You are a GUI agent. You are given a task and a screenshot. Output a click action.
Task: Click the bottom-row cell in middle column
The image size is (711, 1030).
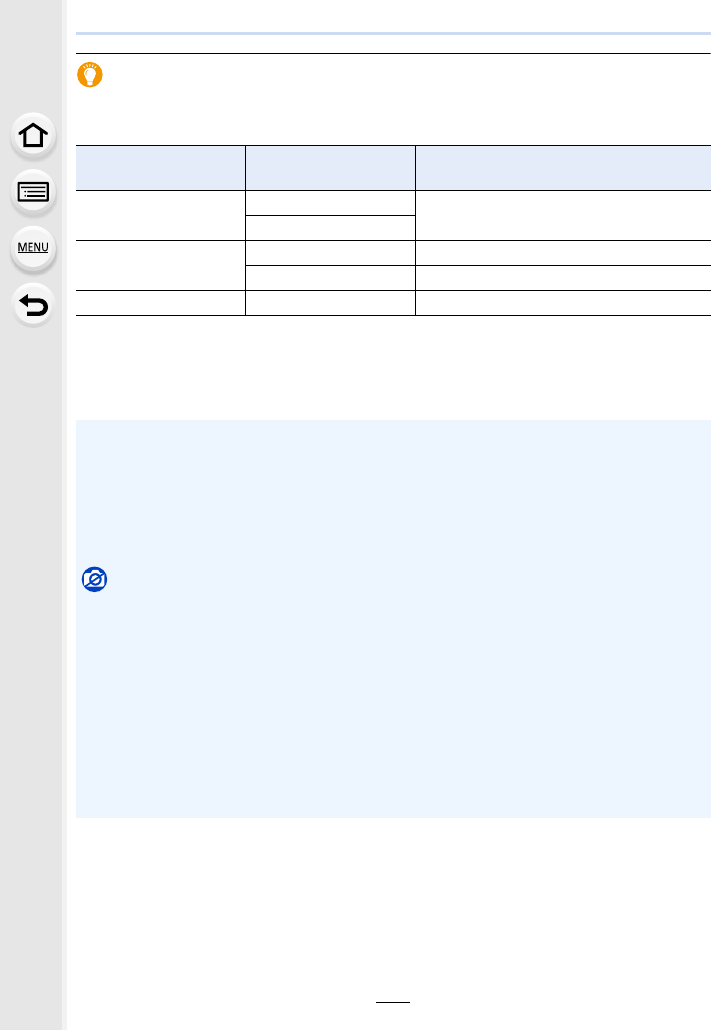[x=331, y=303]
